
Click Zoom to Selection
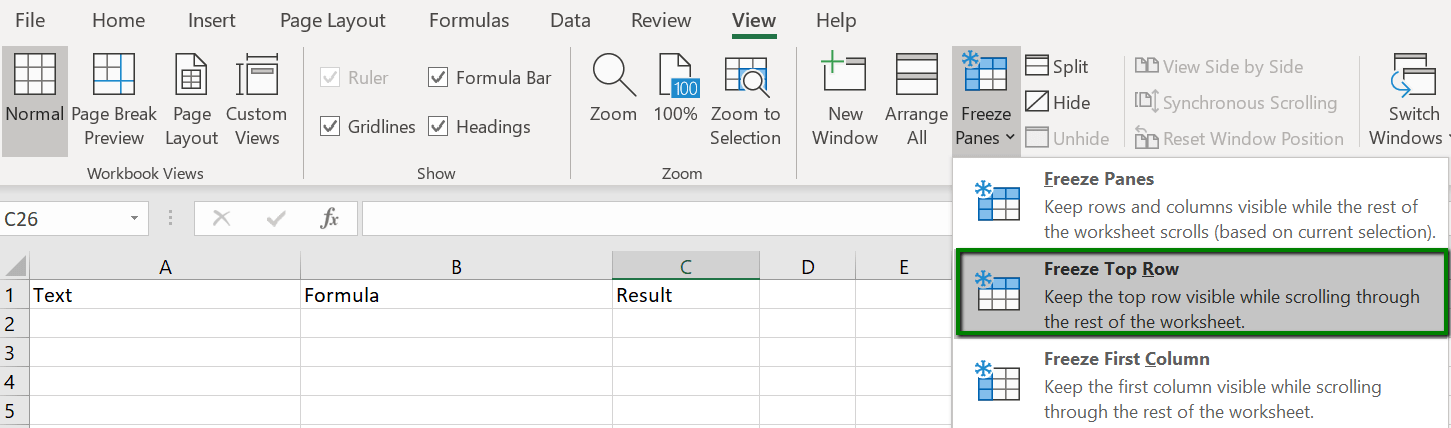pos(745,100)
